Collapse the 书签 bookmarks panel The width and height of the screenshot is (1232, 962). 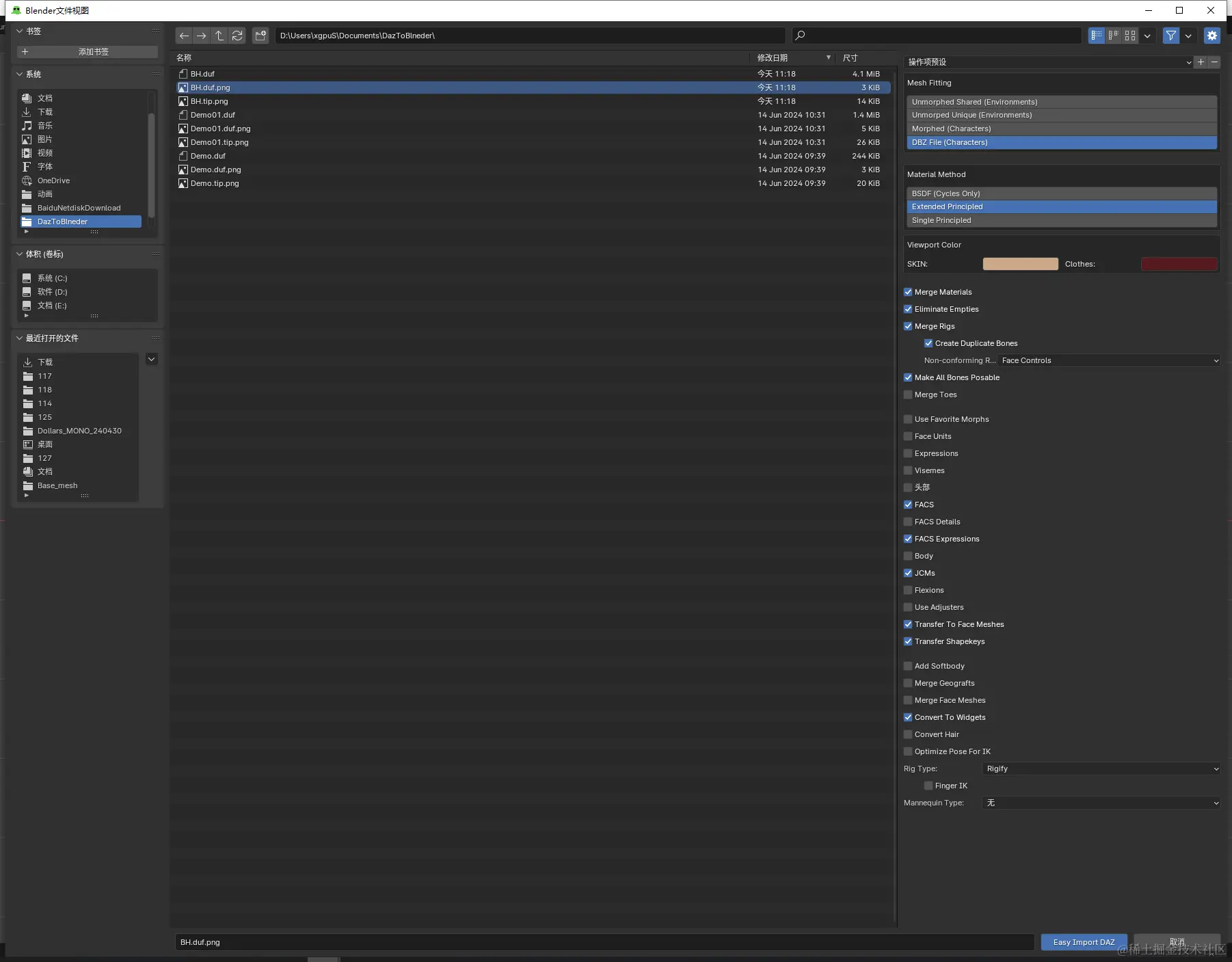(x=20, y=31)
